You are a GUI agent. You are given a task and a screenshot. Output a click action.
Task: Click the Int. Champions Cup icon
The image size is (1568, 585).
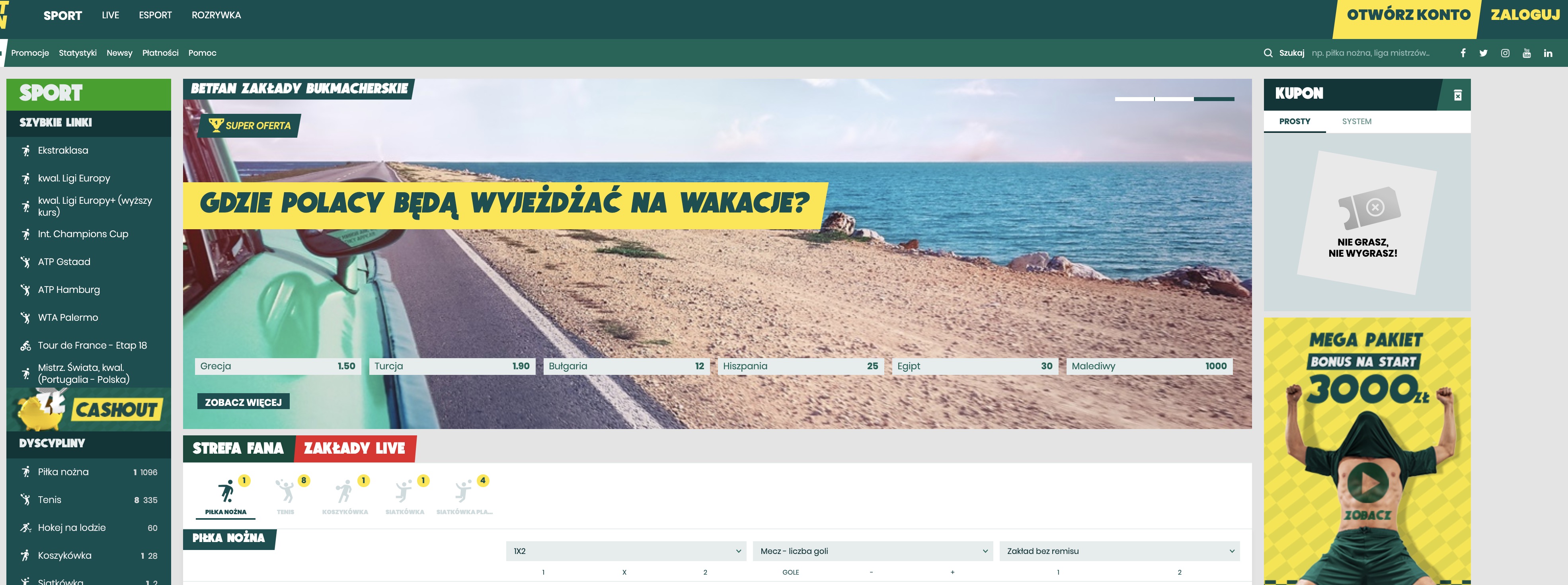25,234
